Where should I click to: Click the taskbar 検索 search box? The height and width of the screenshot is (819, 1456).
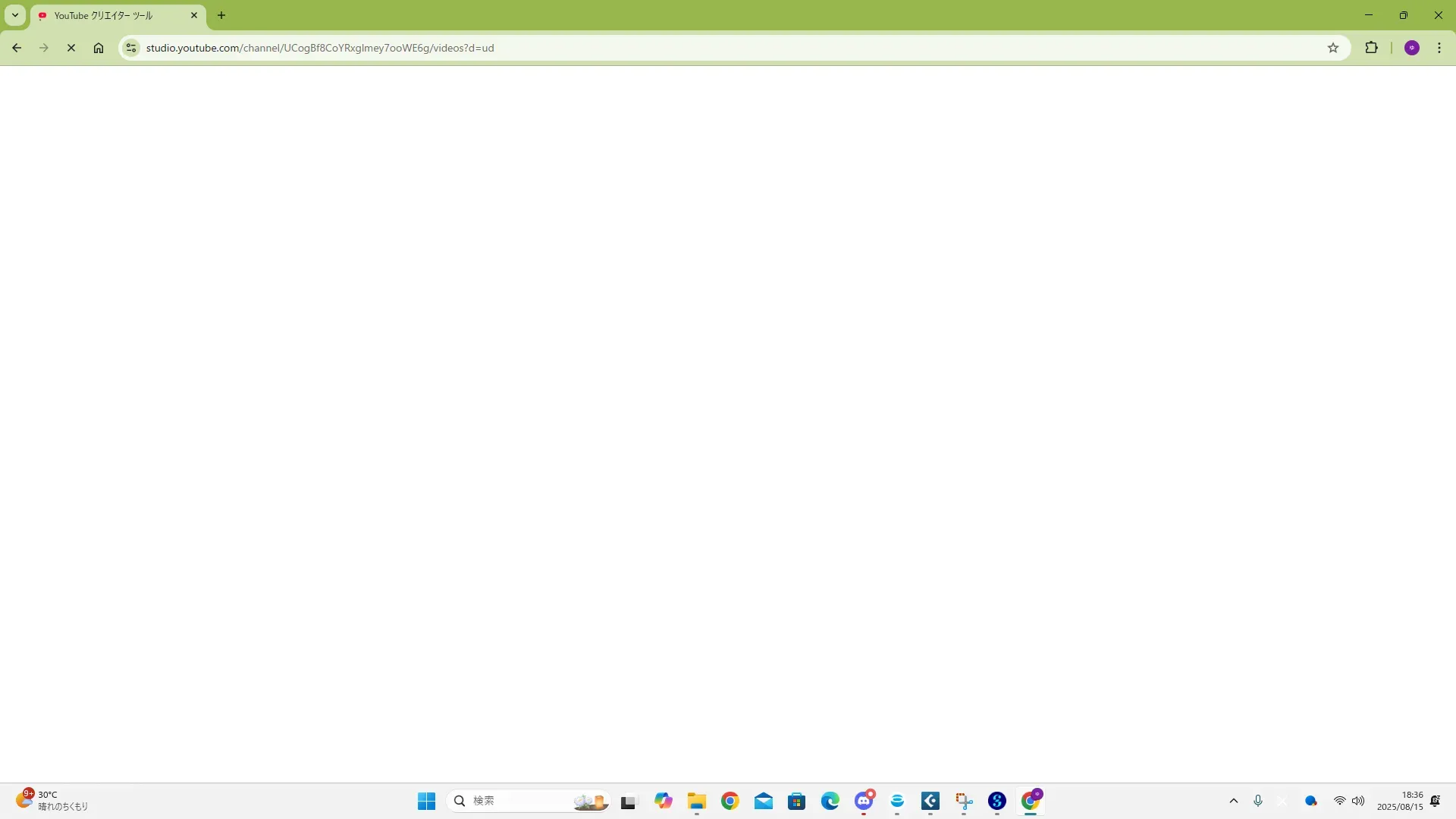coord(516,801)
